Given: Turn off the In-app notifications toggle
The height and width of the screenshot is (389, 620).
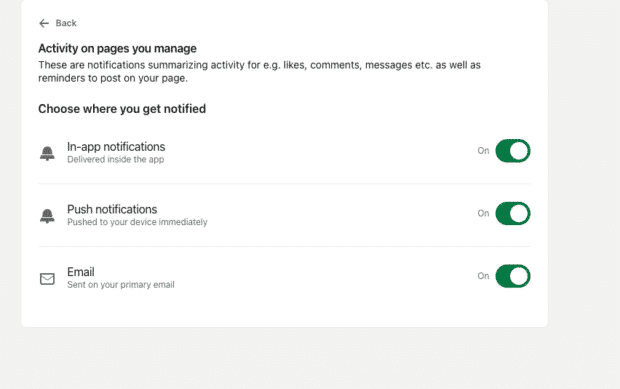Looking at the screenshot, I should coord(512,151).
